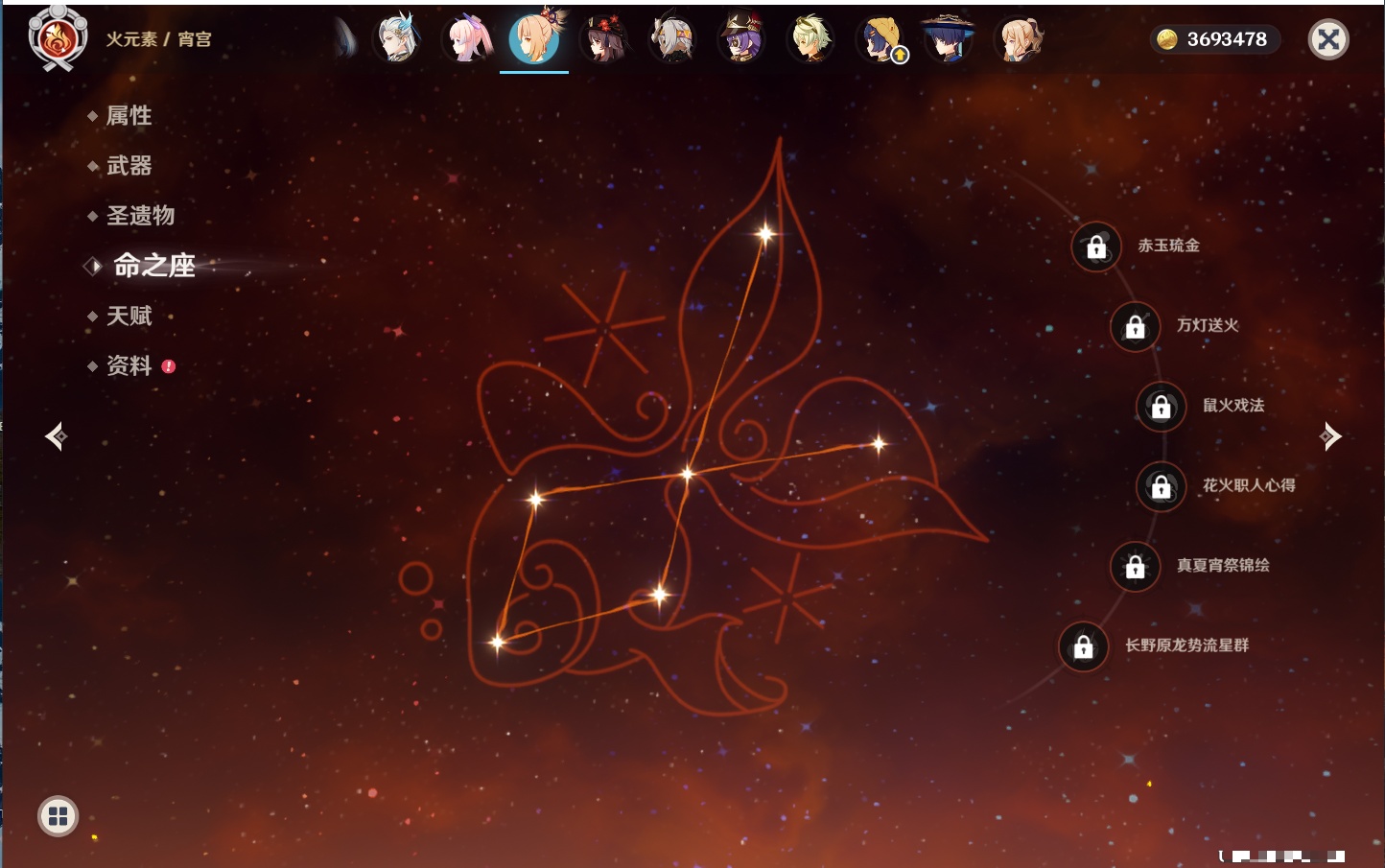Click the 火元素 / 宵宫 title text

(158, 39)
